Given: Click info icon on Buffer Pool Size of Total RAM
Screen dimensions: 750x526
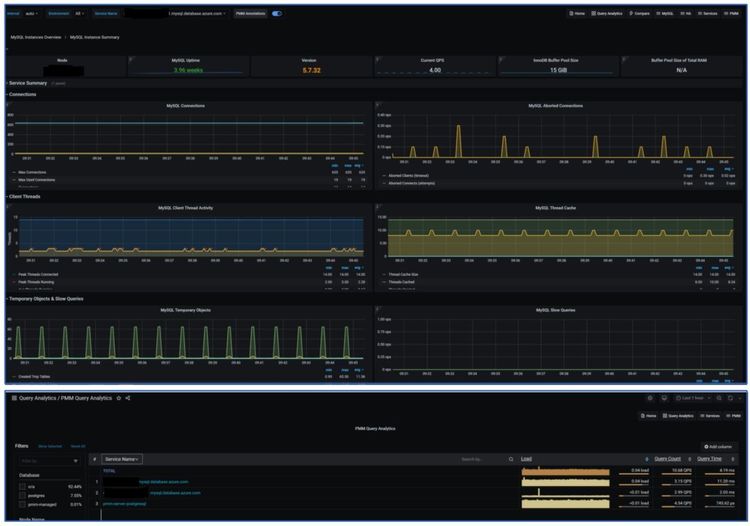Looking at the screenshot, I should 624,59.
